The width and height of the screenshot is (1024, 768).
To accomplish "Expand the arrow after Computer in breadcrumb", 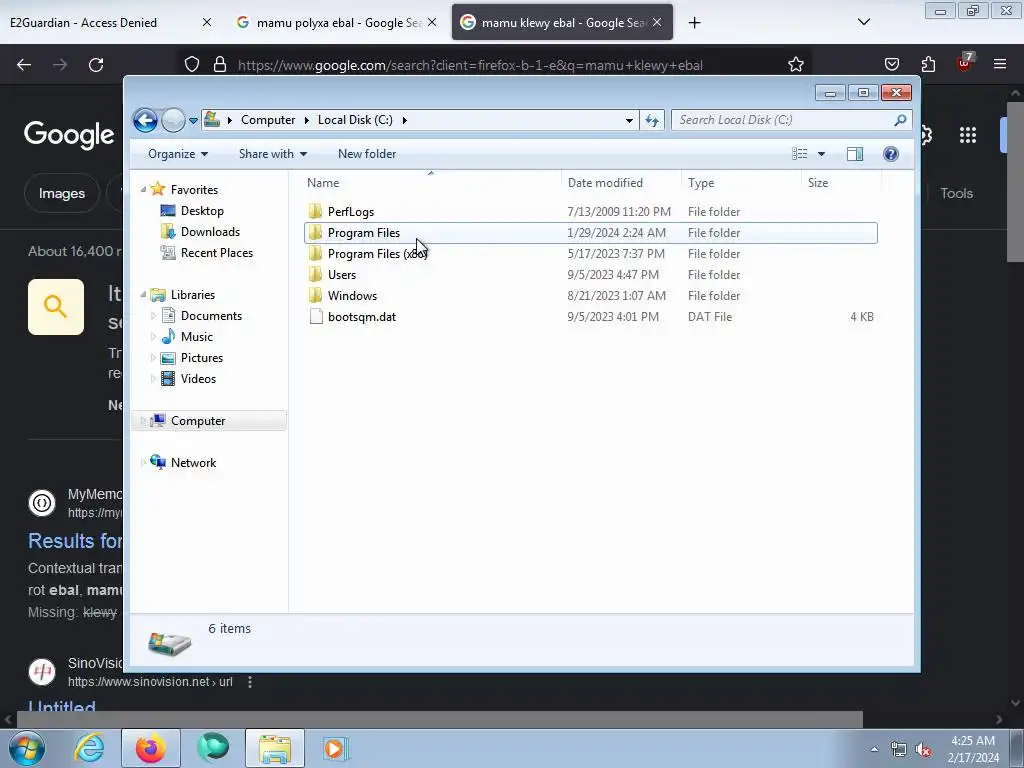I will [306, 120].
